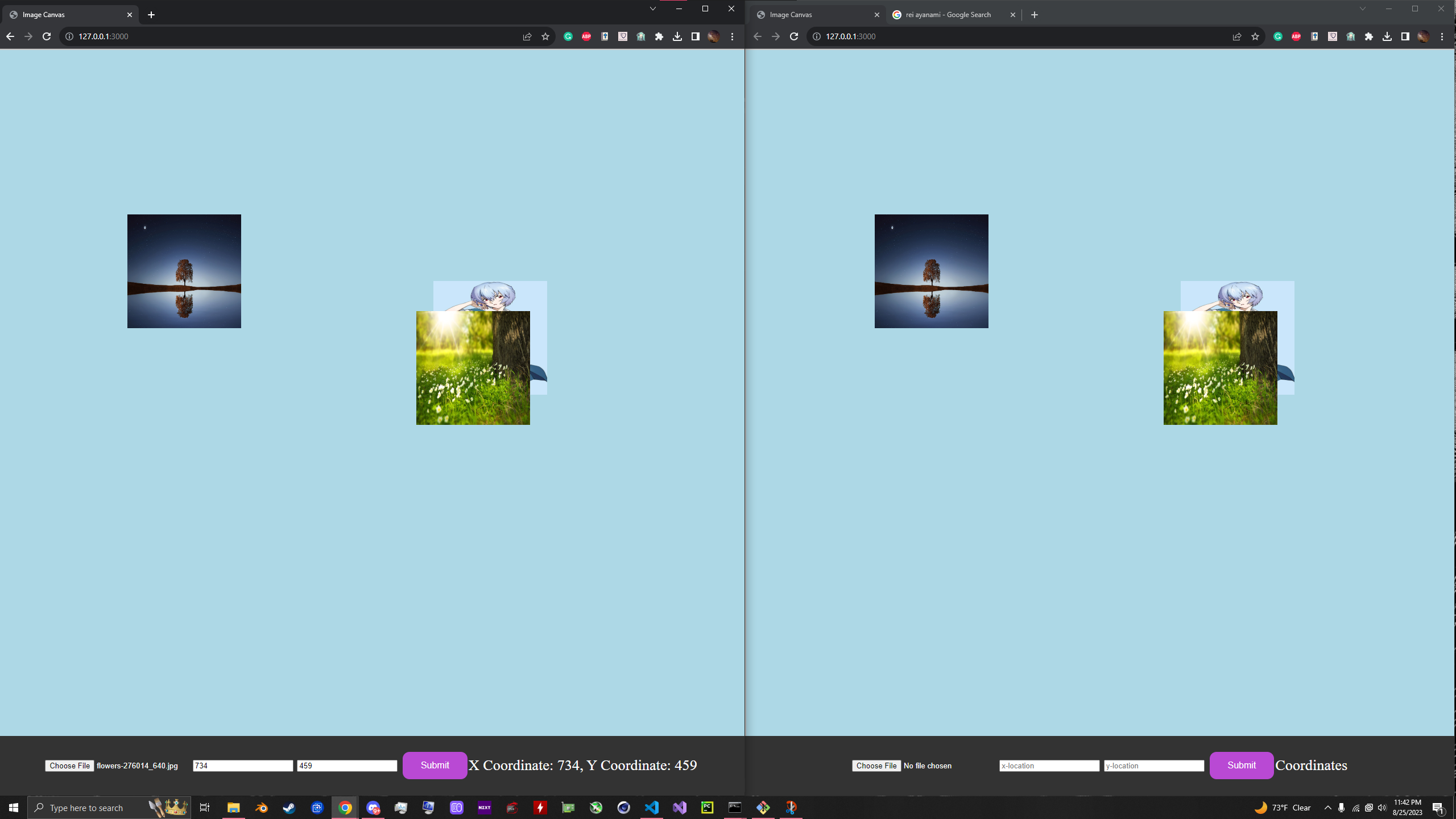The width and height of the screenshot is (1456, 819).
Task: Open Chrome three-dot menu in right window
Action: coord(1442,36)
